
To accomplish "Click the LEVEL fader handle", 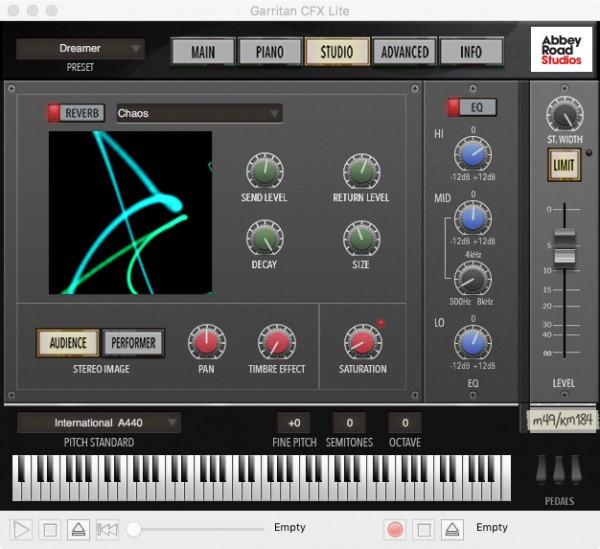I will tap(565, 247).
